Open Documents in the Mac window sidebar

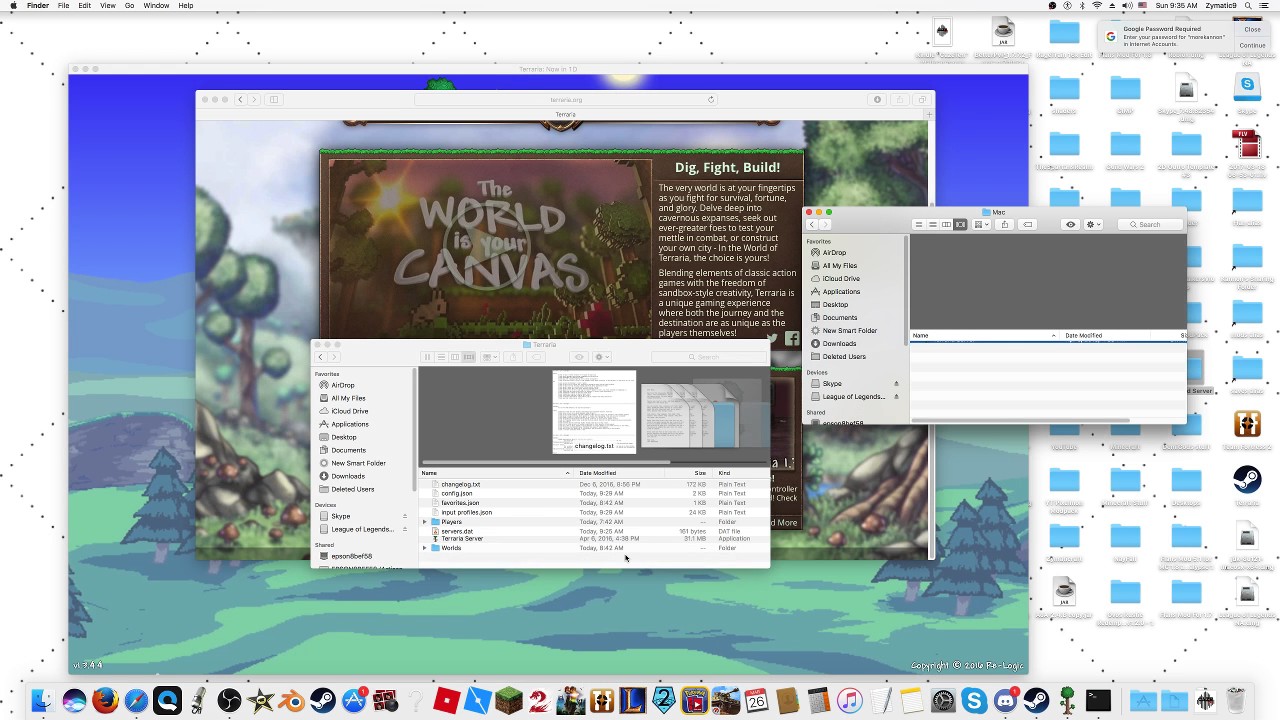839,318
